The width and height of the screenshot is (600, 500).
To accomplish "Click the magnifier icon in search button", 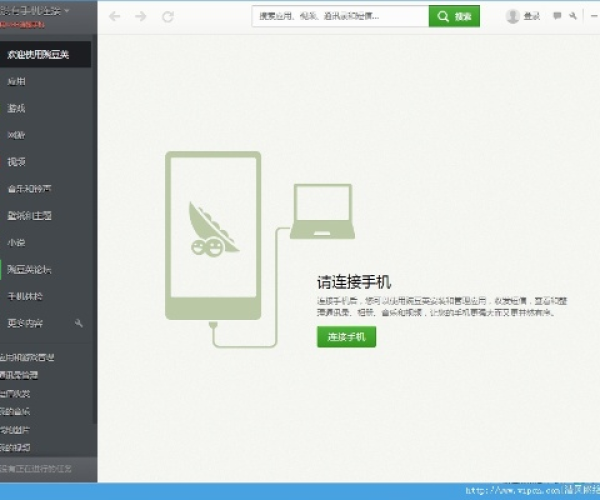I will 443,16.
